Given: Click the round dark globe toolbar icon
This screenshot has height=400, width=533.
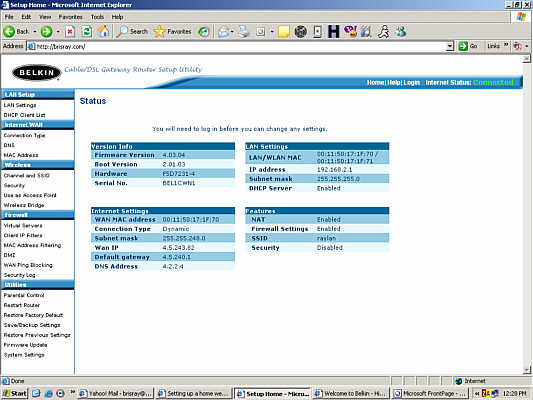Looking at the screenshot, I should (300, 32).
